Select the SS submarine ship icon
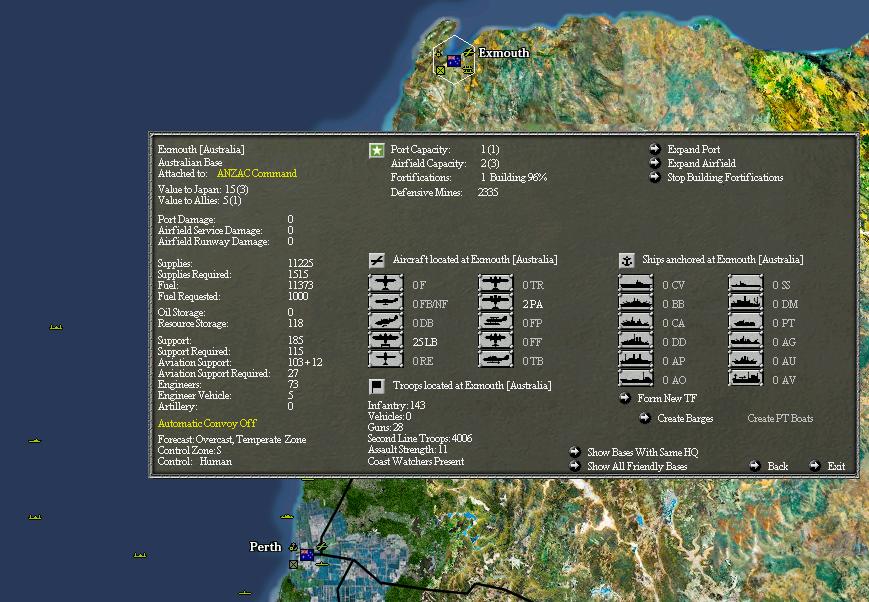 pyautogui.click(x=746, y=285)
